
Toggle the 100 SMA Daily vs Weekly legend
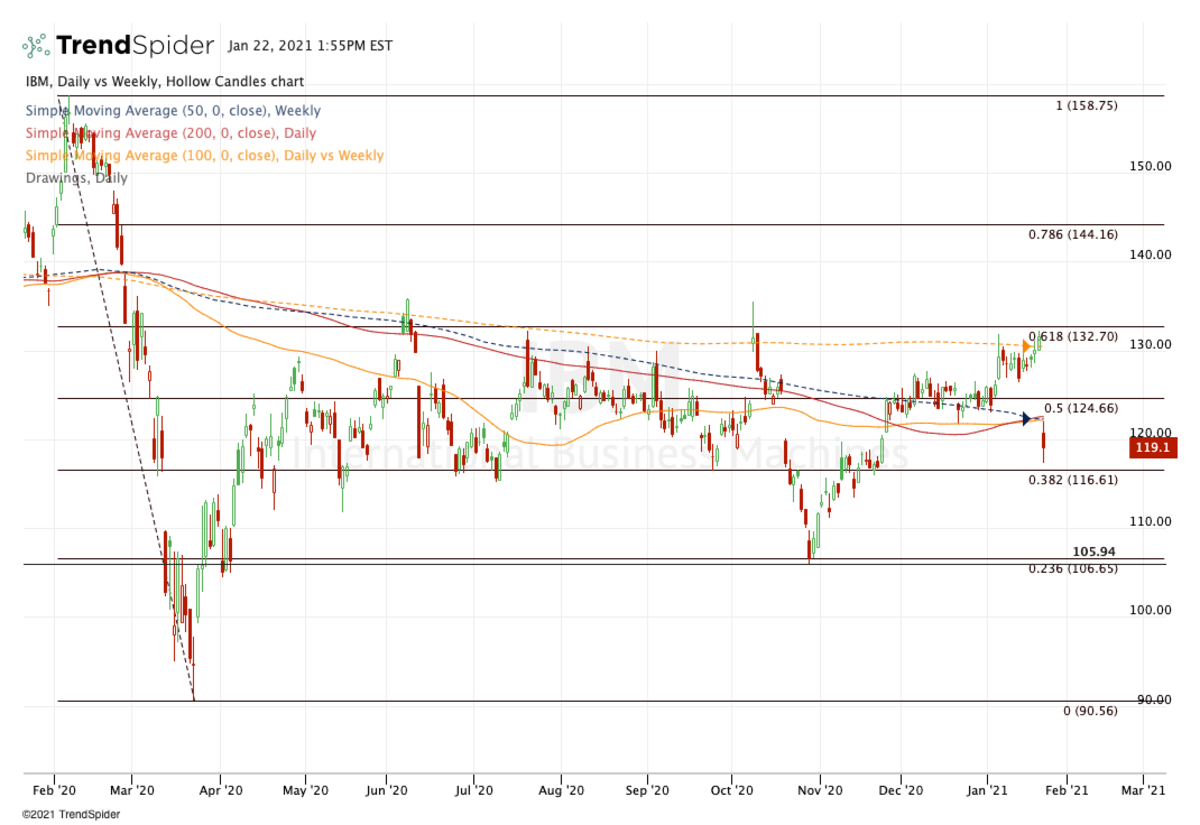[203, 155]
